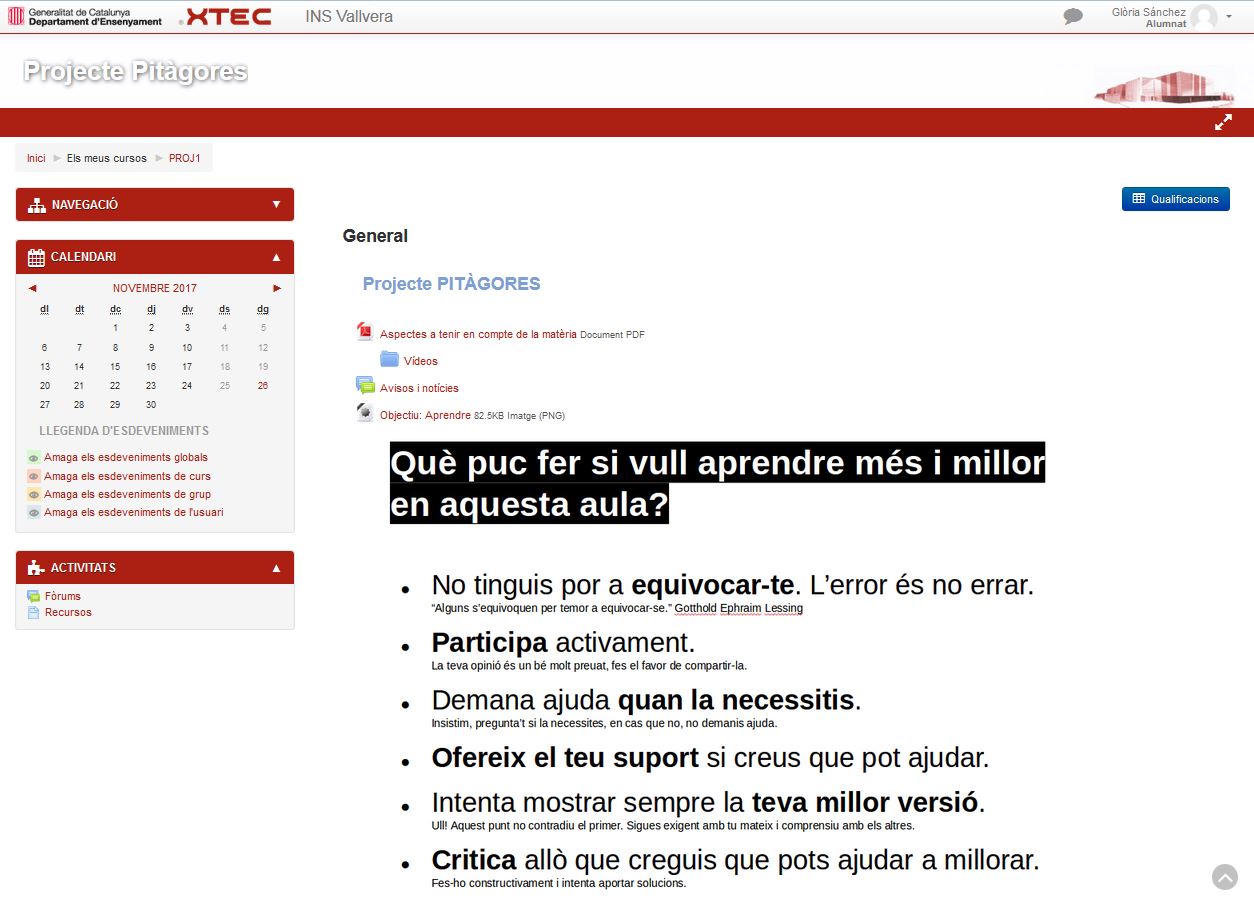Viewport: 1254px width, 898px height.
Task: Open user menu dropdown next to avatar
Action: [1229, 17]
